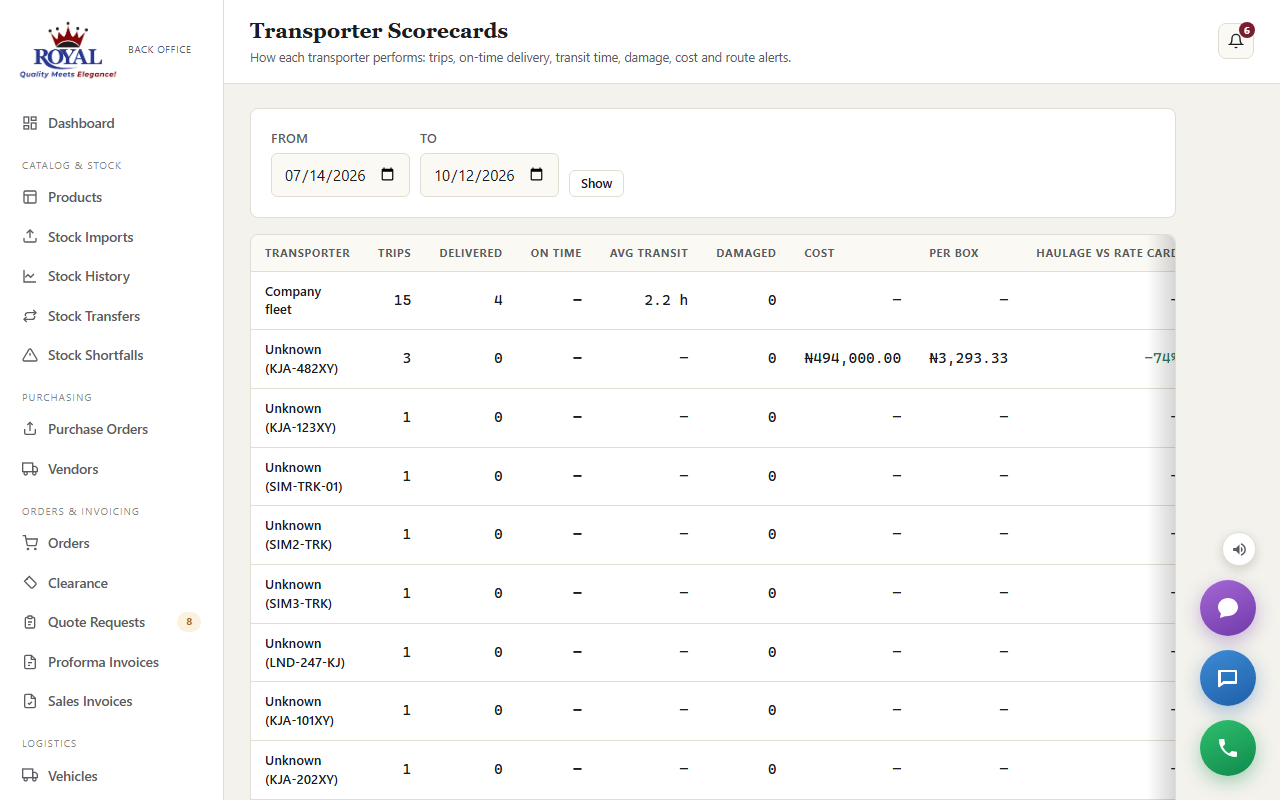Click the AVG TRANSIT column header
The height and width of the screenshot is (800, 1280).
coord(649,253)
